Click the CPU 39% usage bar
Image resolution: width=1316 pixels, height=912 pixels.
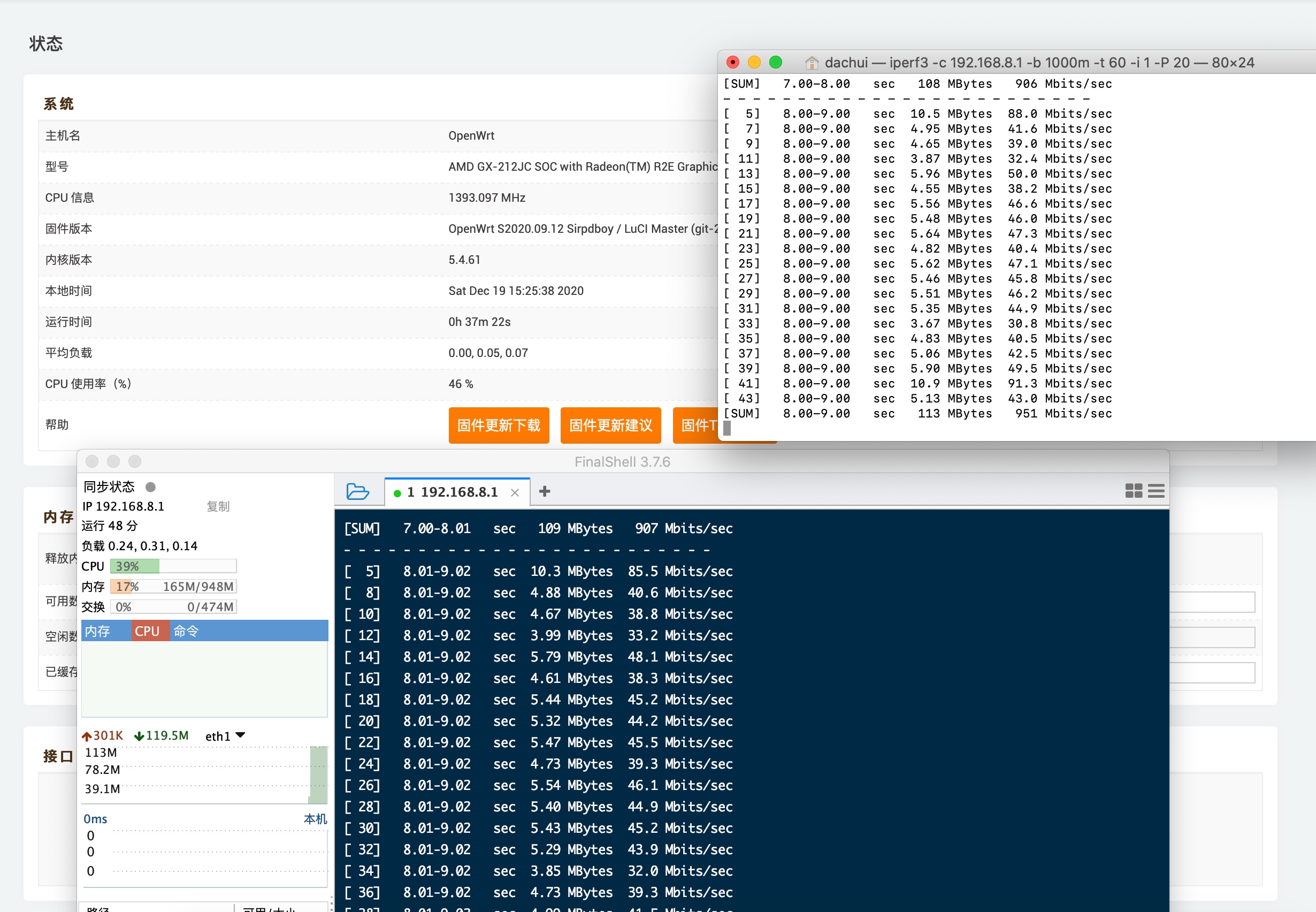pyautogui.click(x=173, y=566)
